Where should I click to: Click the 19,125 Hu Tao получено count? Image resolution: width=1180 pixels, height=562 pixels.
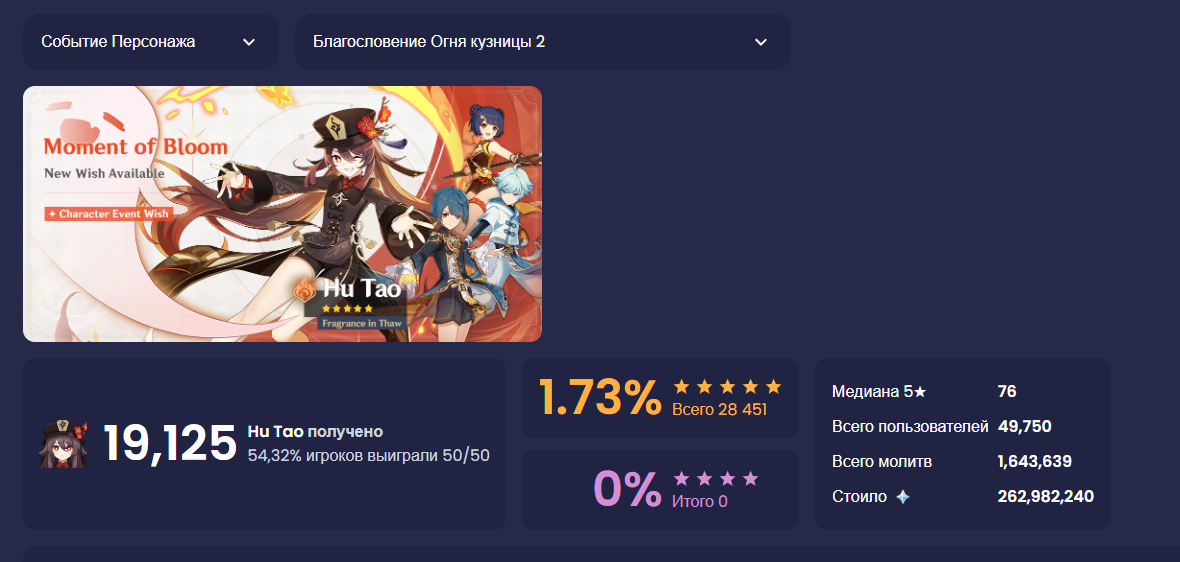(169, 443)
